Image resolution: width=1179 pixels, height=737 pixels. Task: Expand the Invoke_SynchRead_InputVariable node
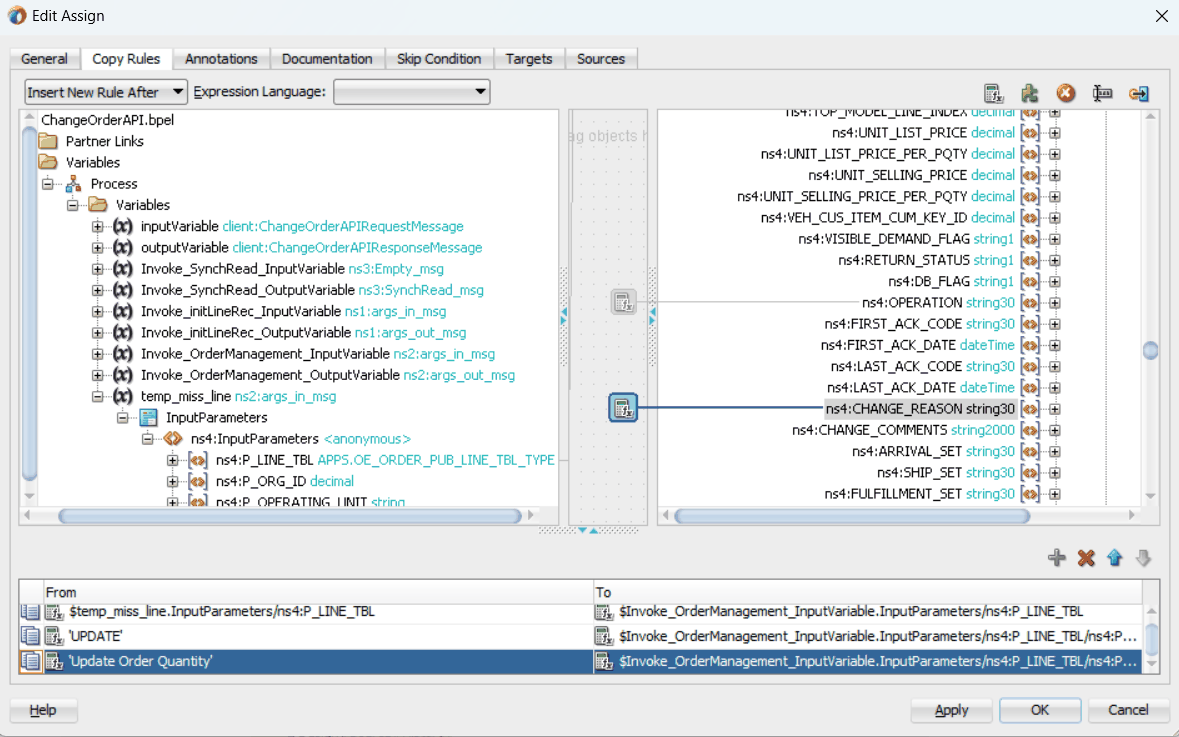[x=98, y=268]
